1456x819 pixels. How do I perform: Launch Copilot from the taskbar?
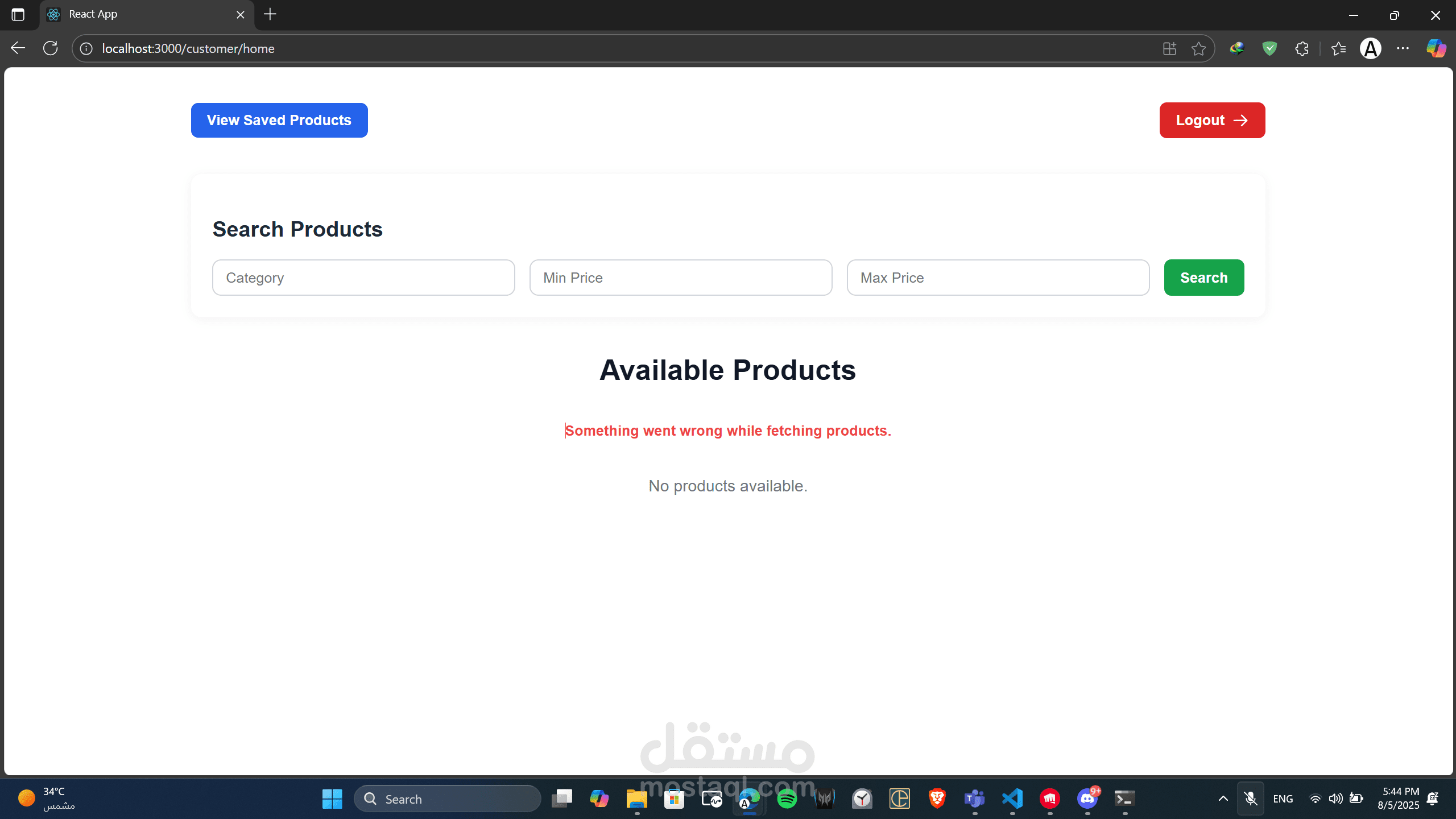pos(599,799)
